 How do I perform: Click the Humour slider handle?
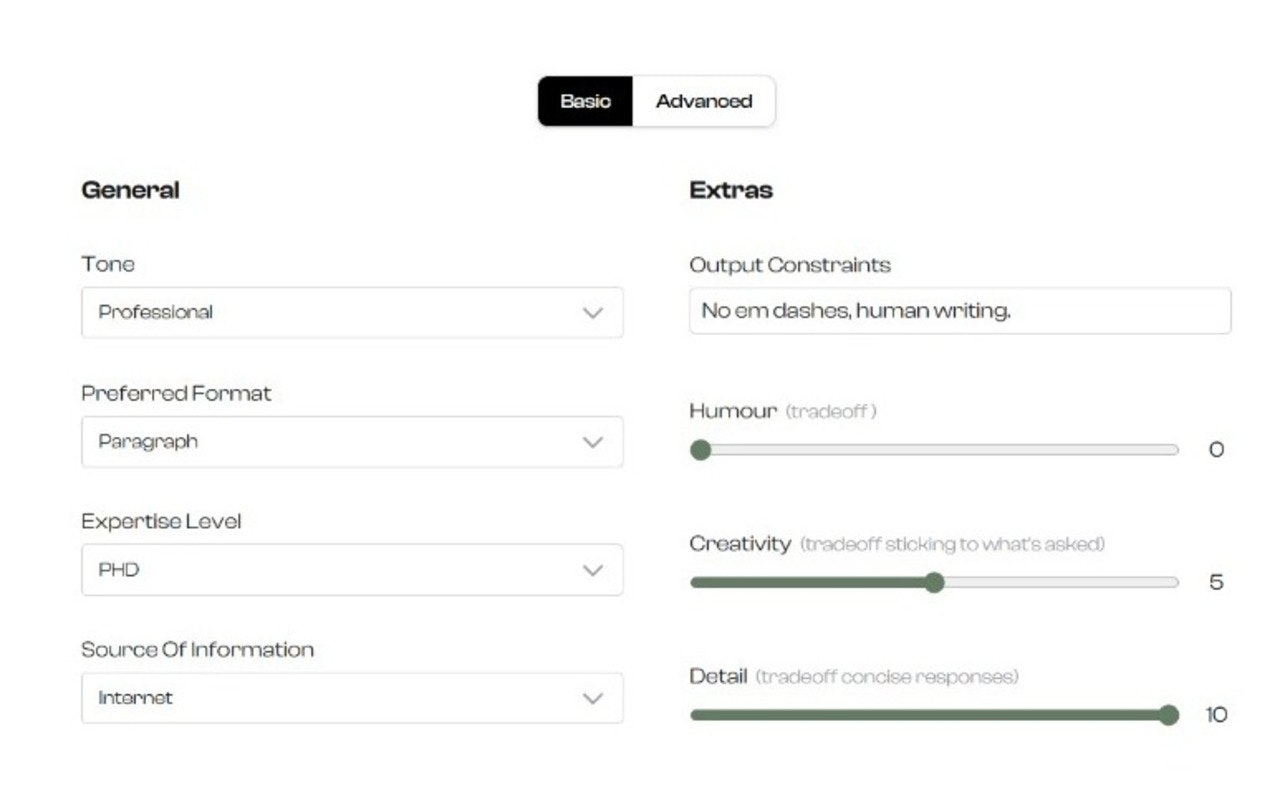point(700,450)
